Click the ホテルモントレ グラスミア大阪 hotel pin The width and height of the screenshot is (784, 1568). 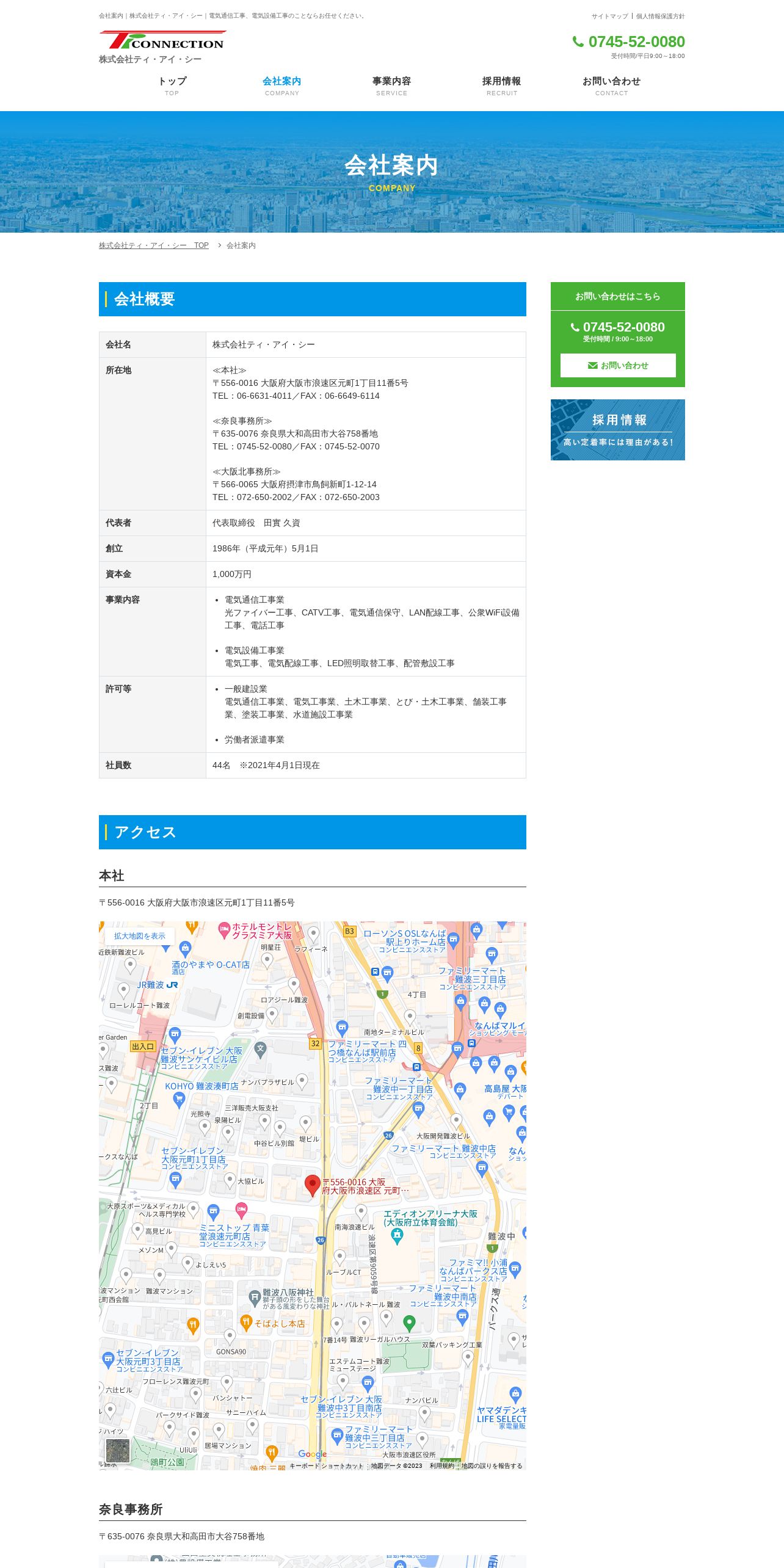pos(224,930)
